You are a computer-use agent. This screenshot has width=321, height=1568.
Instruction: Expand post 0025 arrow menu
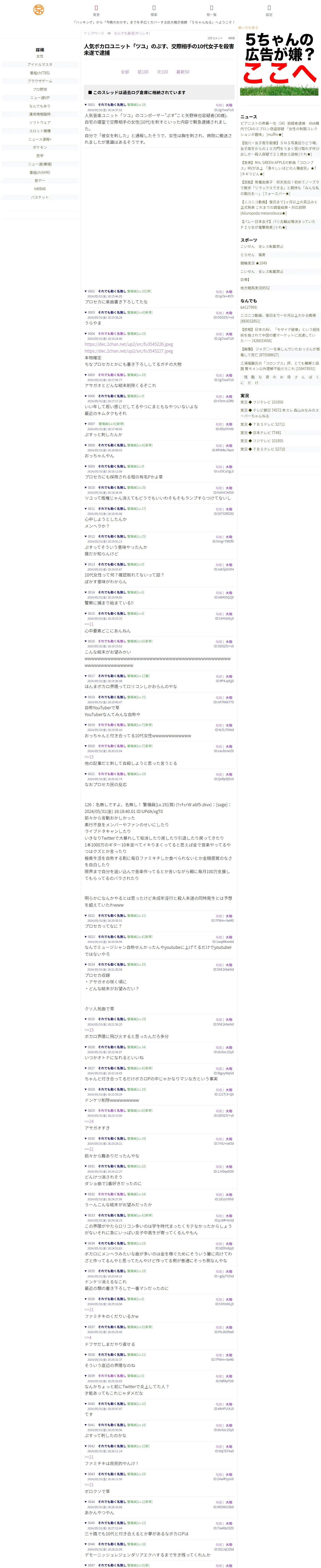point(86,1019)
